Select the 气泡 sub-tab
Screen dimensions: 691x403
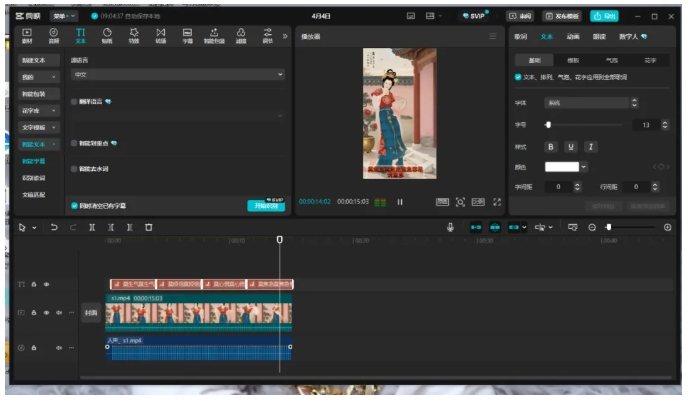tap(612, 60)
